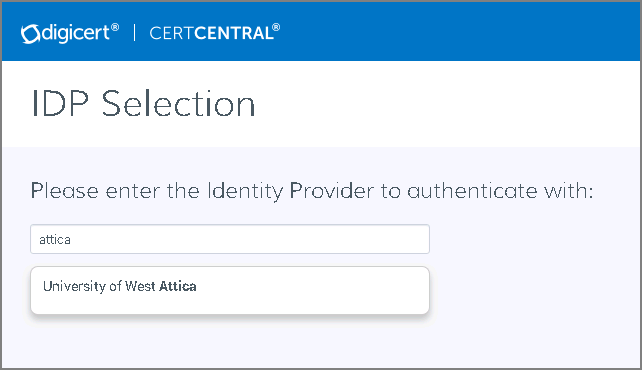The image size is (642, 370).
Task: Click the bold CENTRAL part of logo
Action: coord(233,34)
